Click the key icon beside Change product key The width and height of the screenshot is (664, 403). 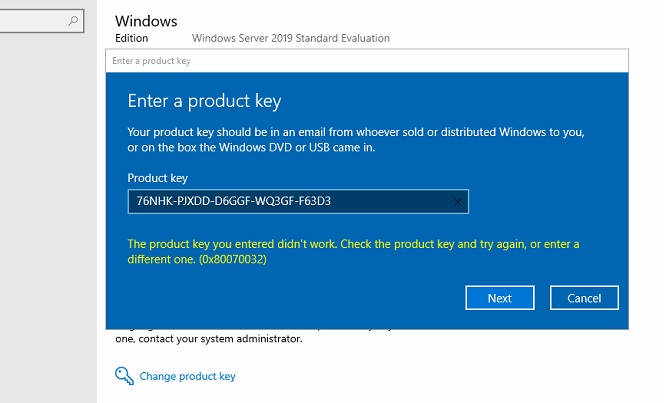(123, 376)
